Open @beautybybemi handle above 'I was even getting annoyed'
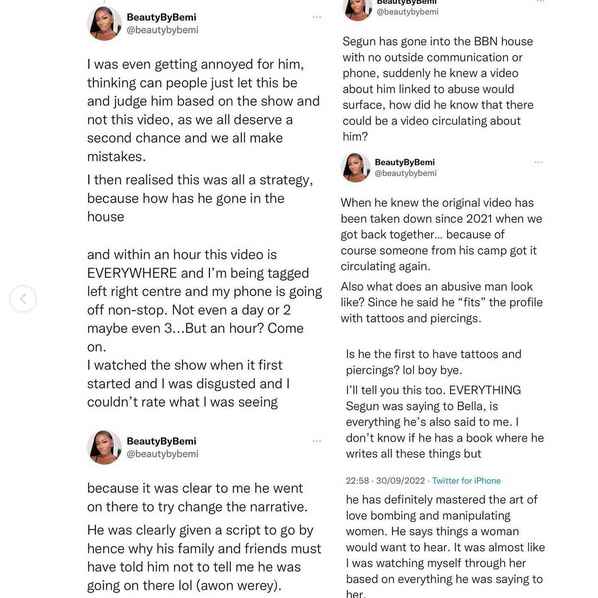The image size is (598, 598). click(162, 30)
